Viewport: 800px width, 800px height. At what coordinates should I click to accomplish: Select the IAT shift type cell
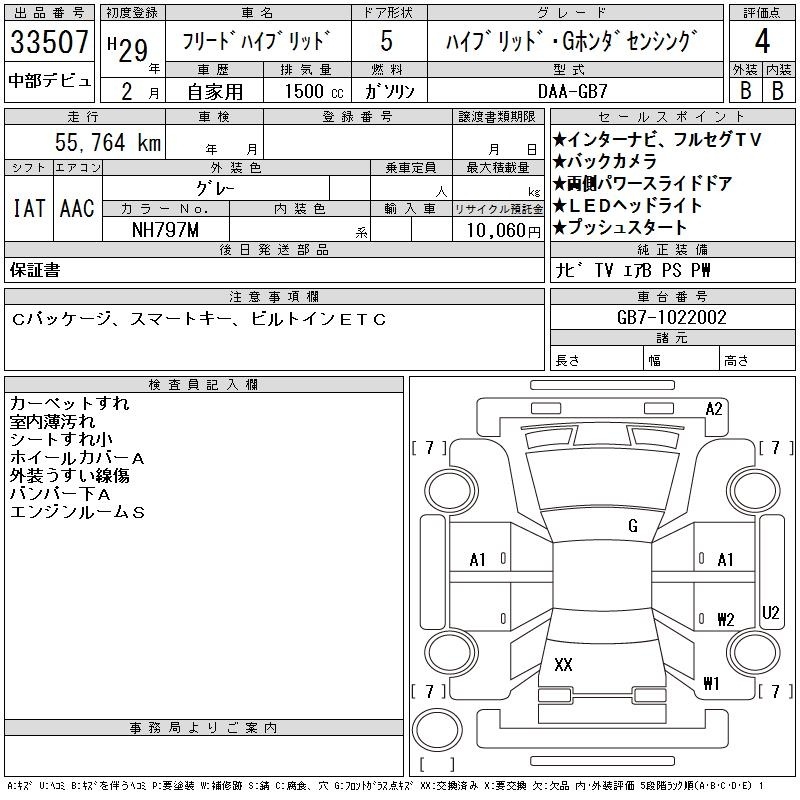point(28,208)
